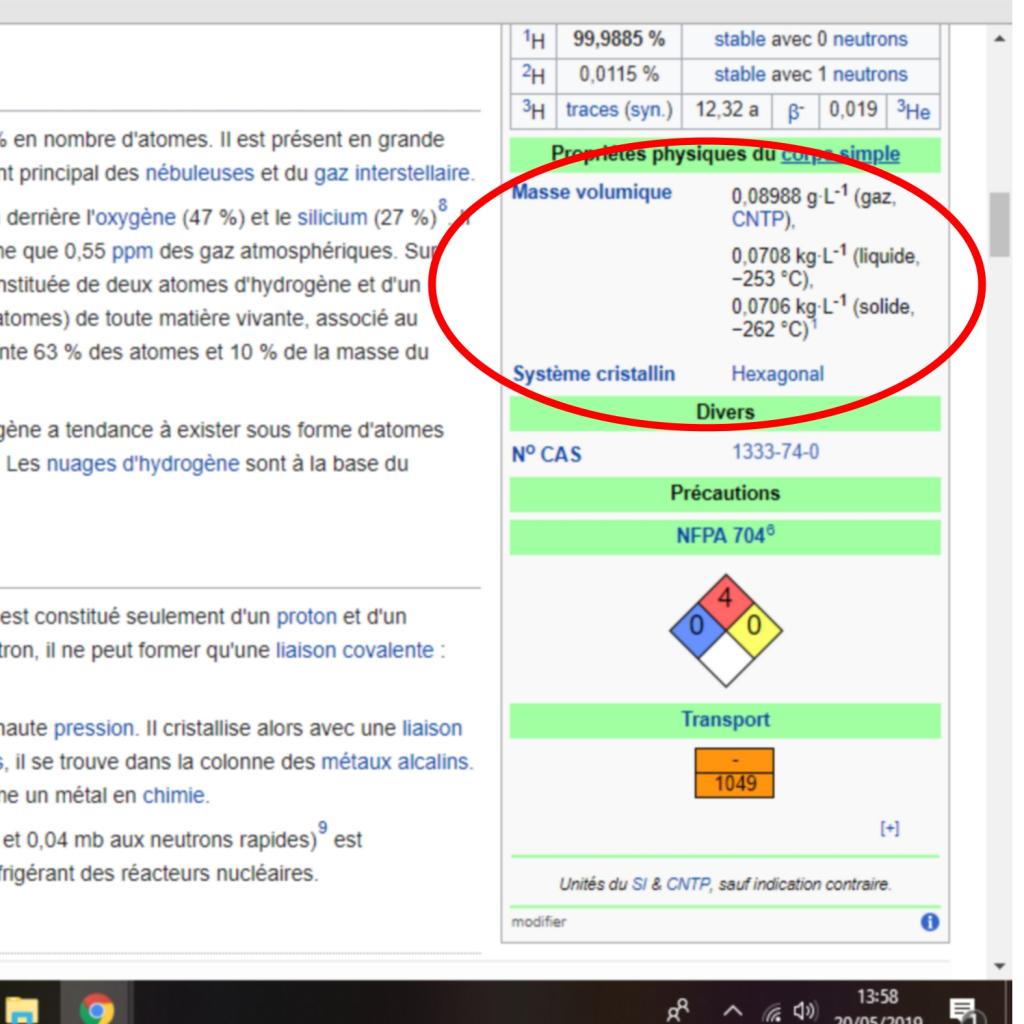This screenshot has width=1024, height=1024.
Task: Open File Explorer from the taskbar
Action: 22,1009
